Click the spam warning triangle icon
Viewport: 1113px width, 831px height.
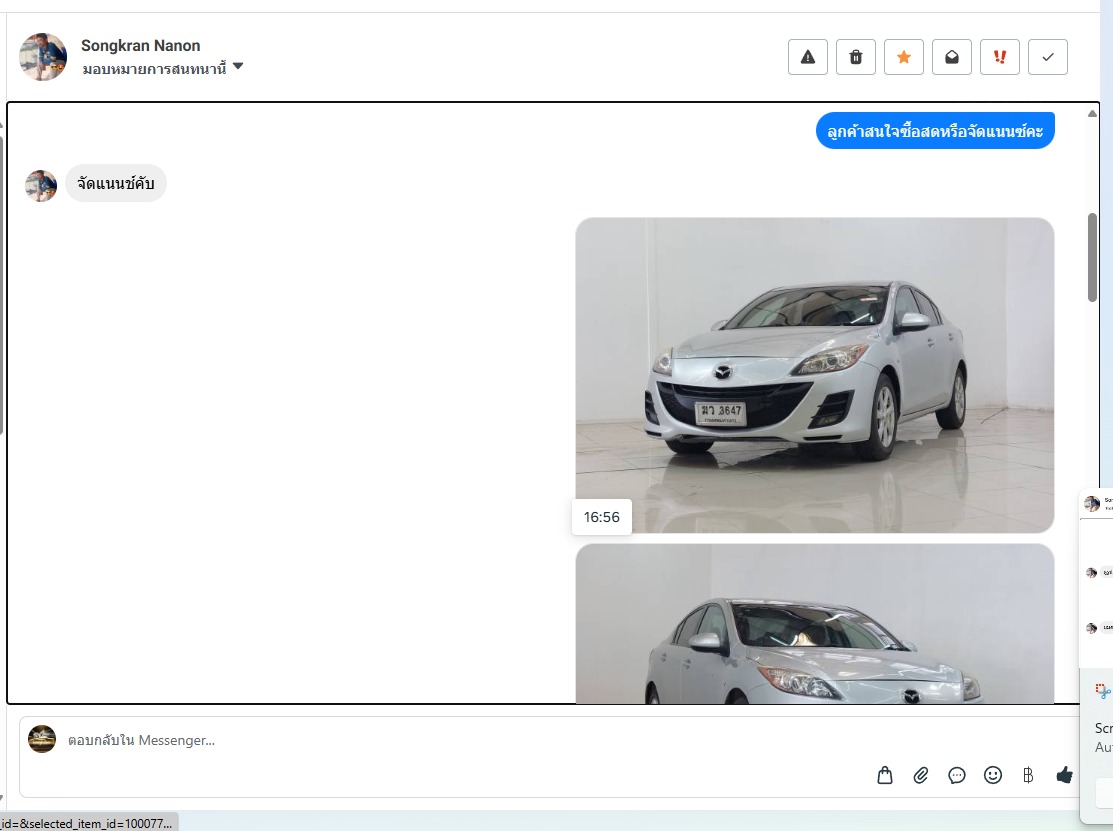808,57
